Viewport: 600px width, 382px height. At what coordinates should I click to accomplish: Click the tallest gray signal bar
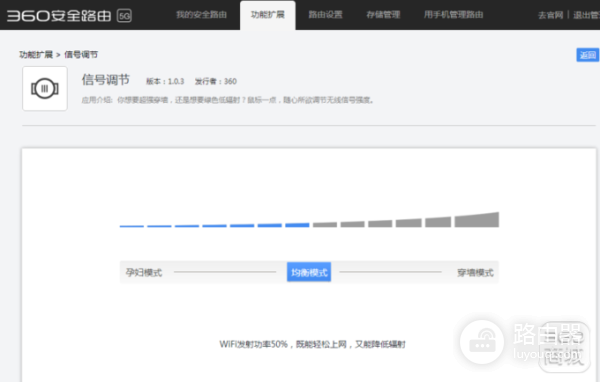tap(477, 220)
